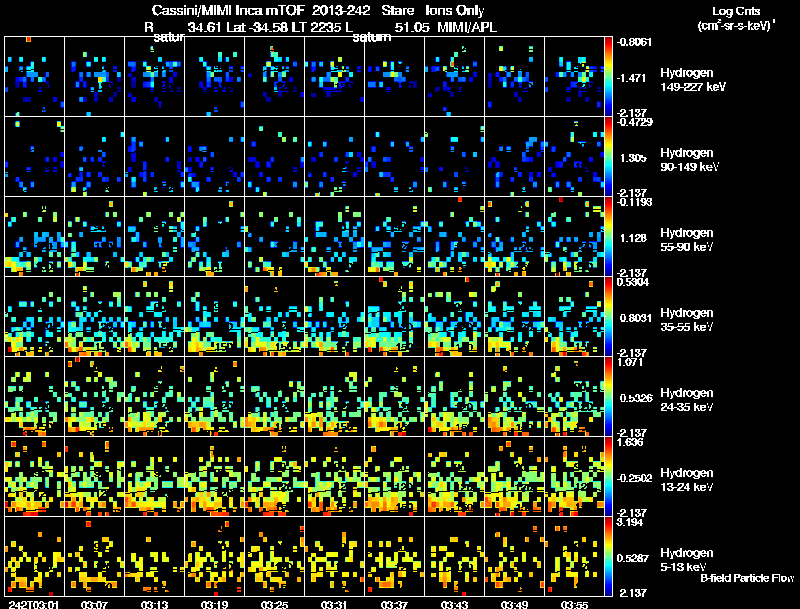Click the 'Hydrogen 5-13 keV' row label
This screenshot has width=800, height=609.
click(x=687, y=560)
